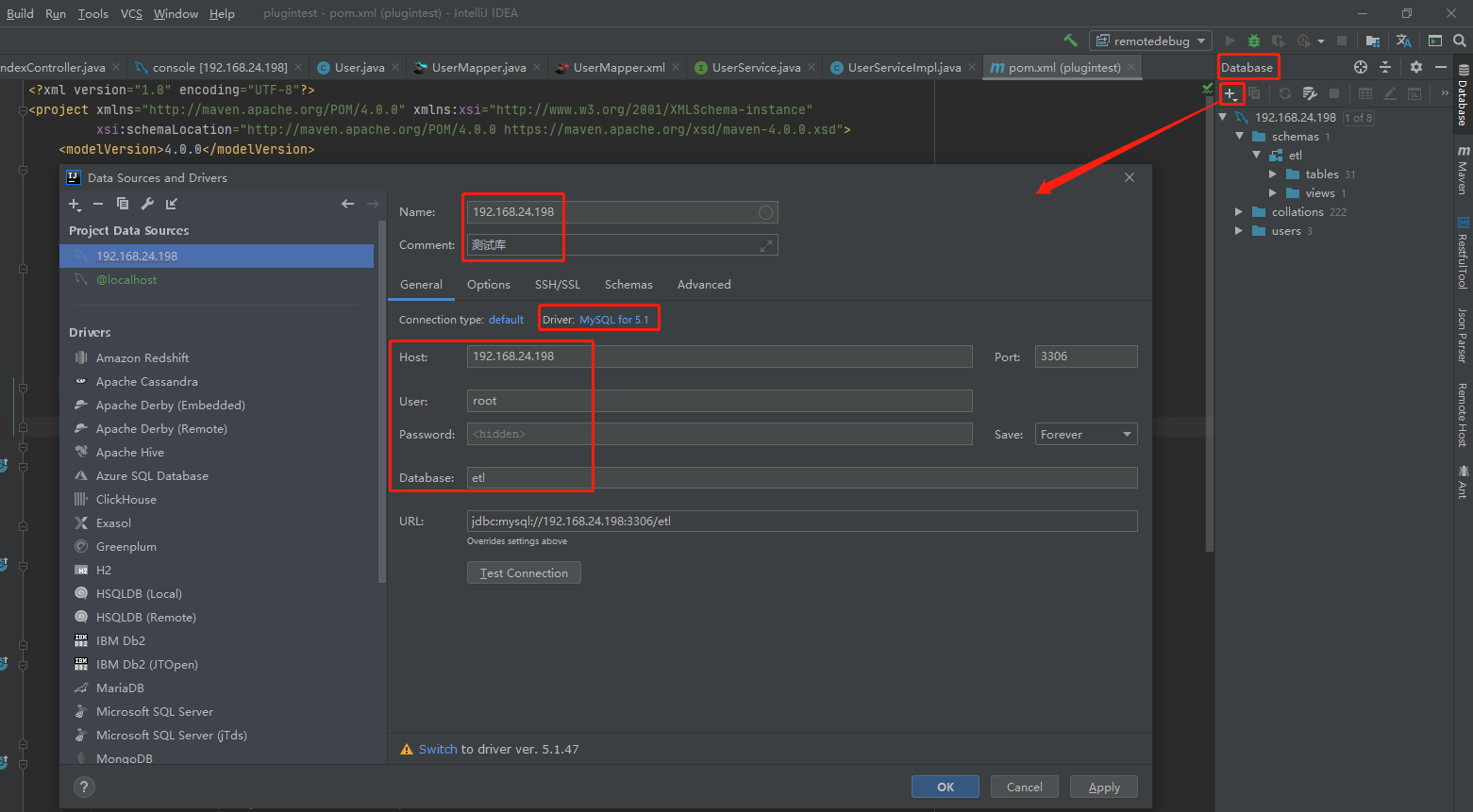This screenshot has width=1473, height=812.
Task: Navigate back with the left arrow in dialog
Action: point(348,204)
